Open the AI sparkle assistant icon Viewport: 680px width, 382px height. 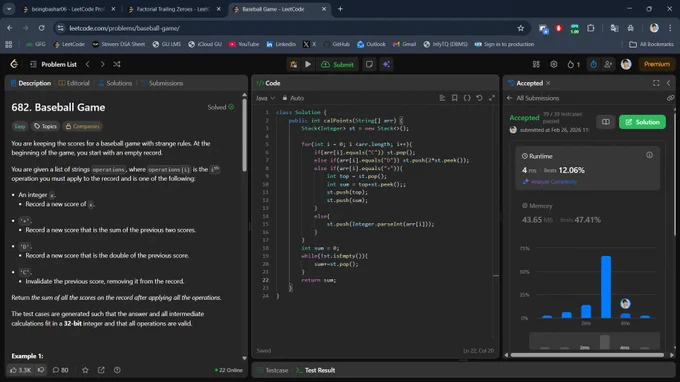click(386, 64)
